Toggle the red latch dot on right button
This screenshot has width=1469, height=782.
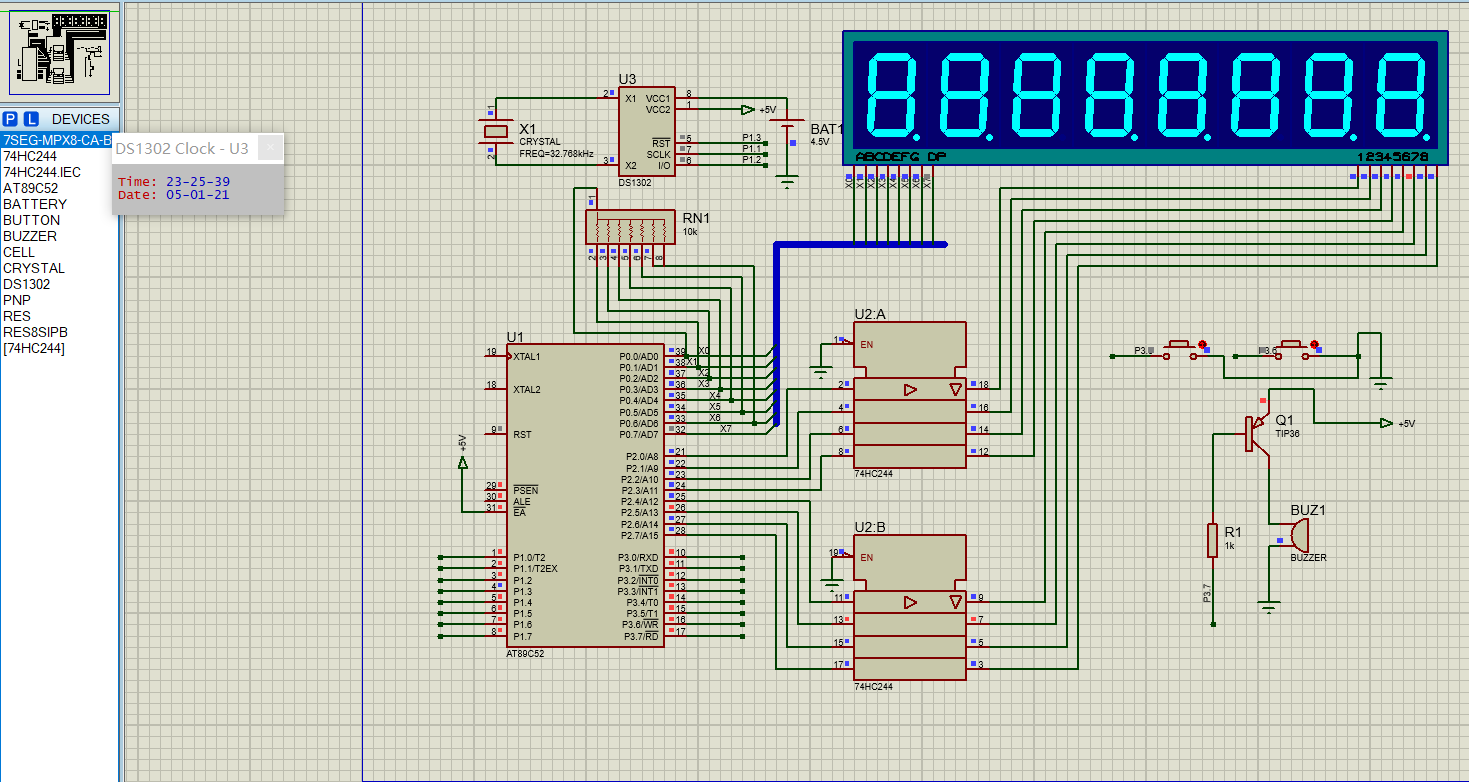click(1316, 343)
